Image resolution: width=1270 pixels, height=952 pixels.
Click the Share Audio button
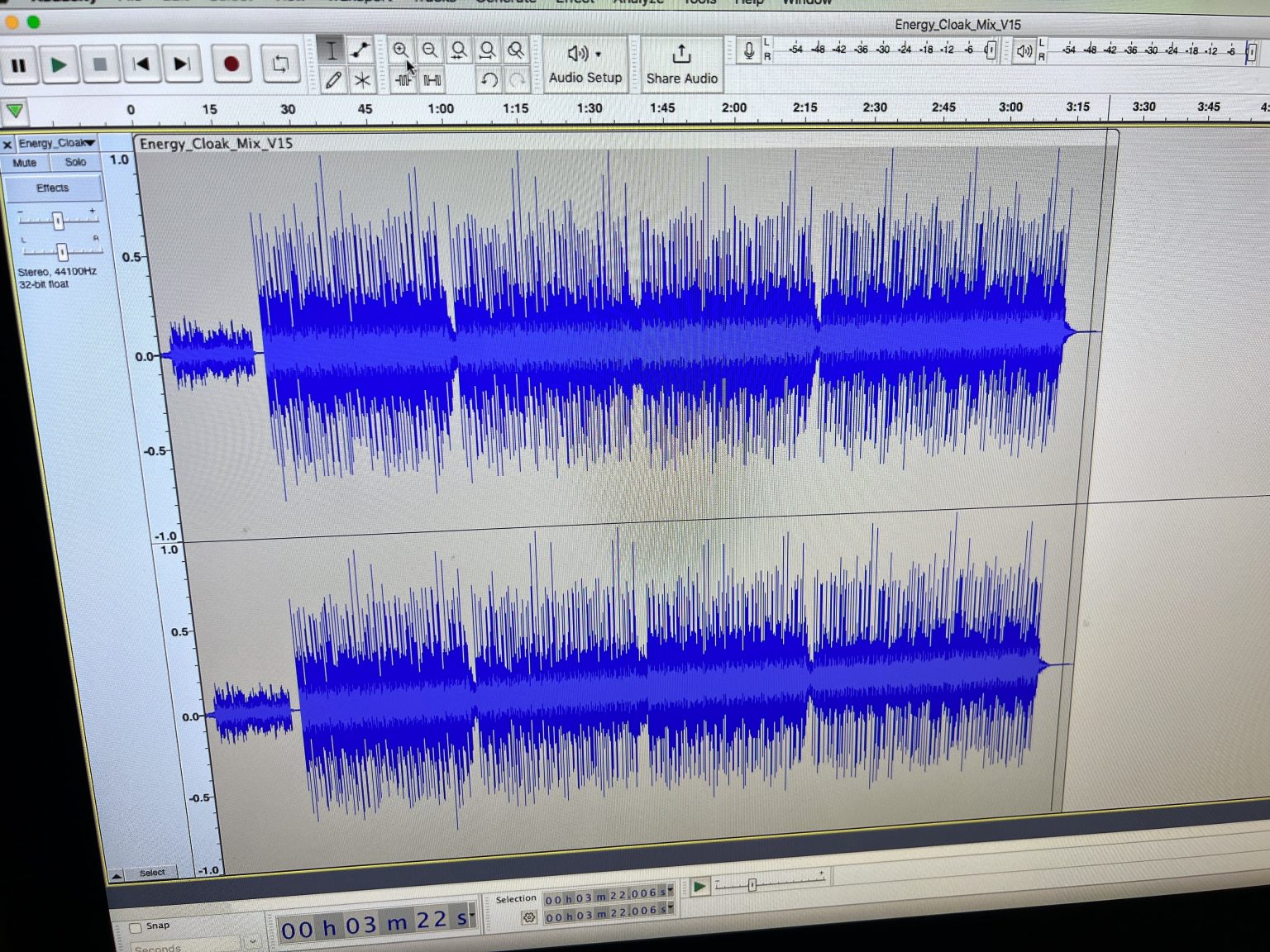coord(681,66)
